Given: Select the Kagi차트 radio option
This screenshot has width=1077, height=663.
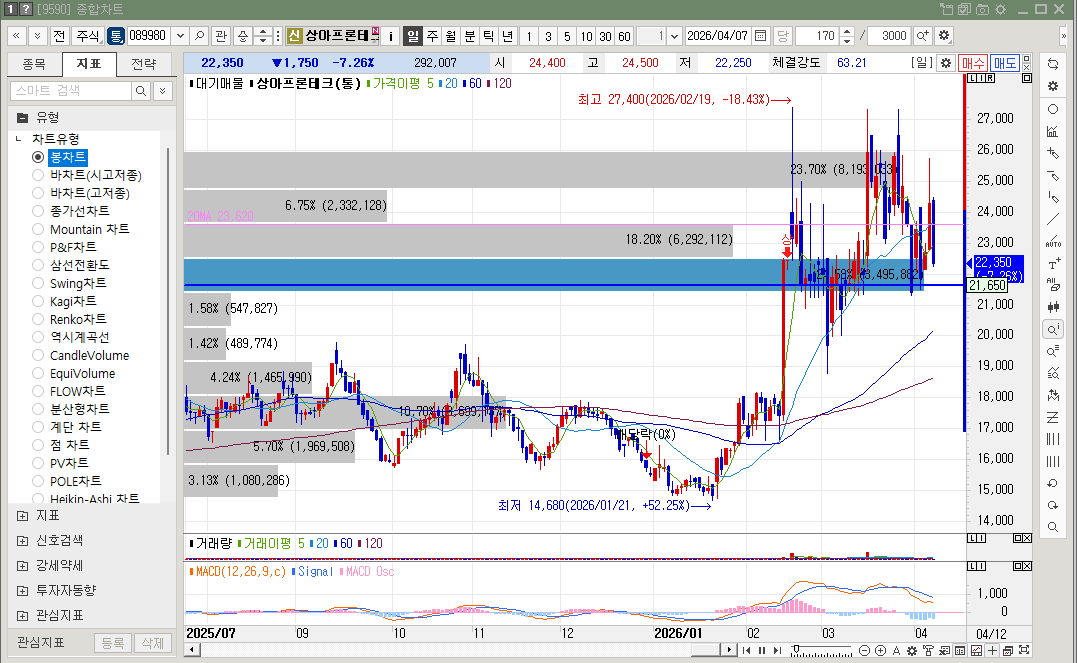Looking at the screenshot, I should point(38,302).
